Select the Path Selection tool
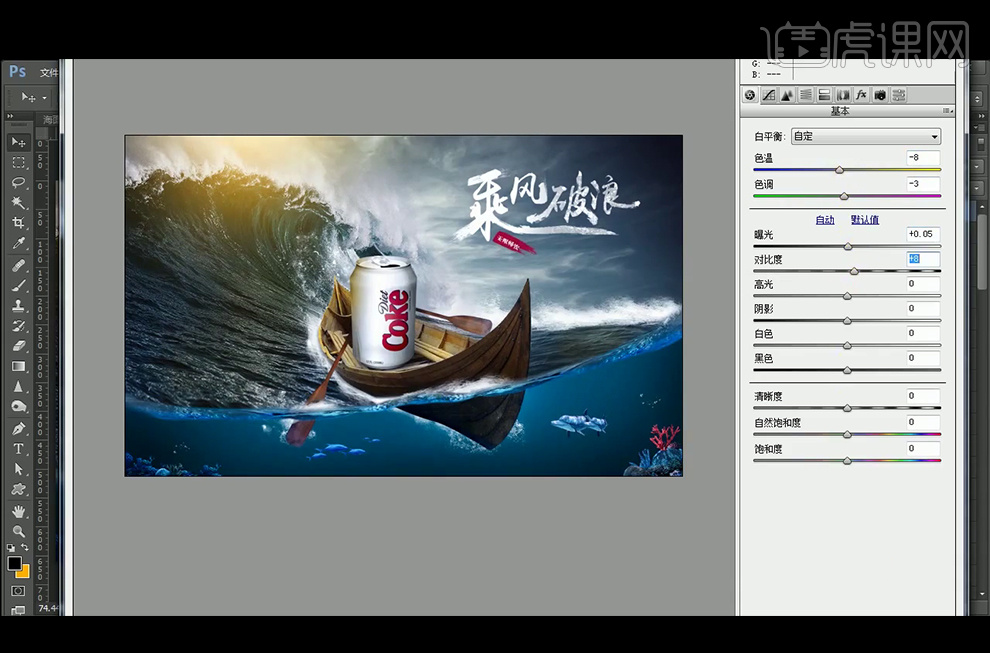This screenshot has width=990, height=653. click(18, 469)
